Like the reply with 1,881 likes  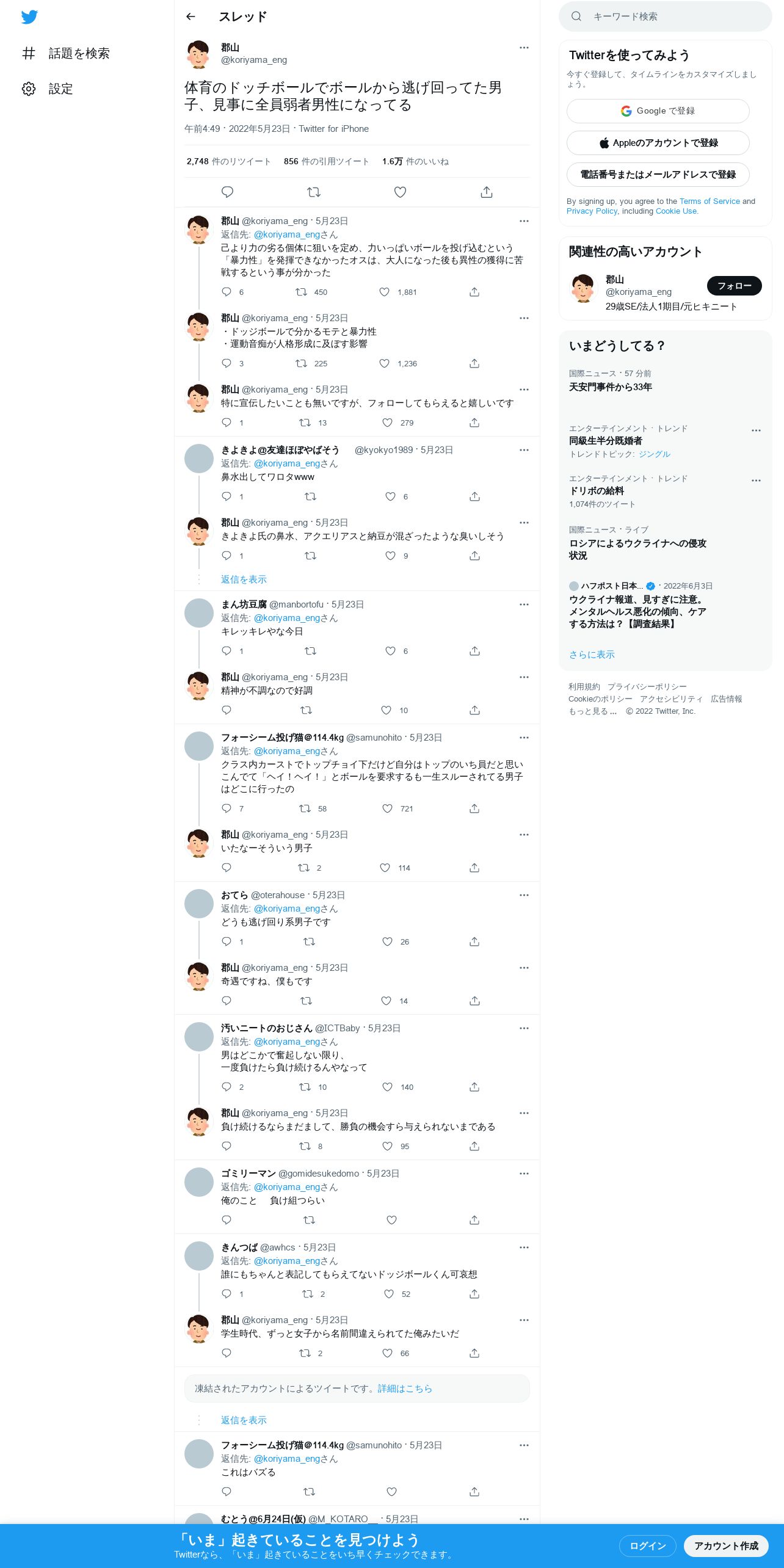[384, 292]
